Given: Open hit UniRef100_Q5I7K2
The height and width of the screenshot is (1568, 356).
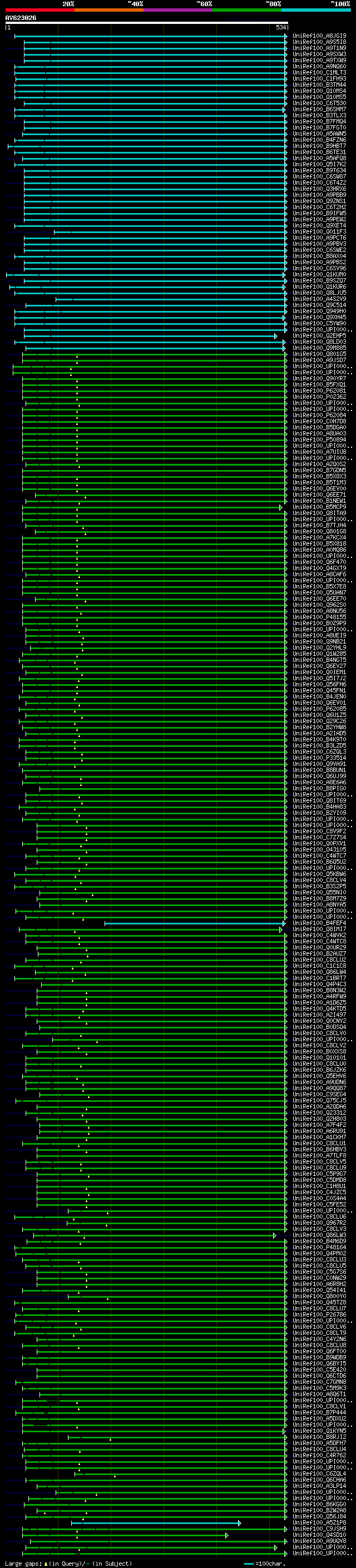Looking at the screenshot, I should [319, 164].
